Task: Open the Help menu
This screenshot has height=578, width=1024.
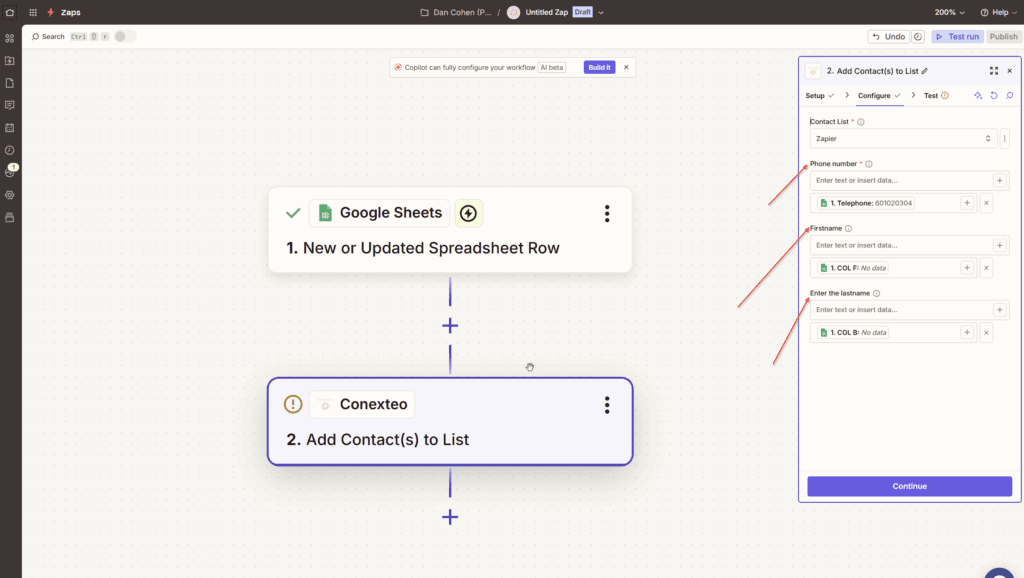Action: click(x=1000, y=12)
